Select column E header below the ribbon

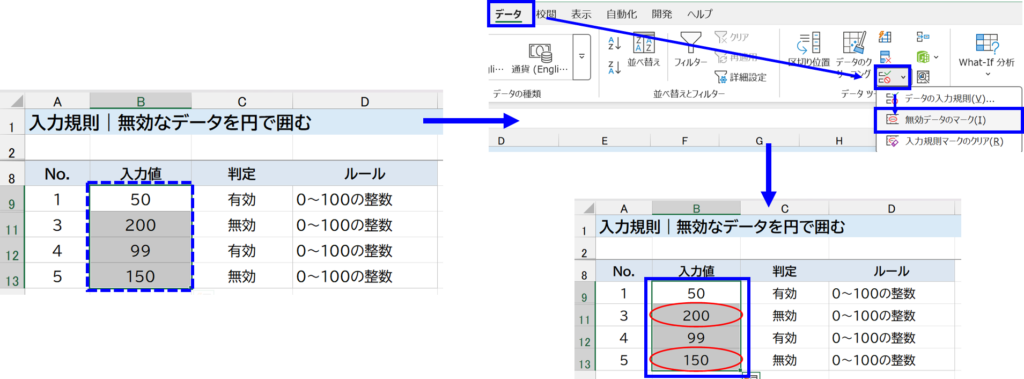pyautogui.click(x=604, y=140)
